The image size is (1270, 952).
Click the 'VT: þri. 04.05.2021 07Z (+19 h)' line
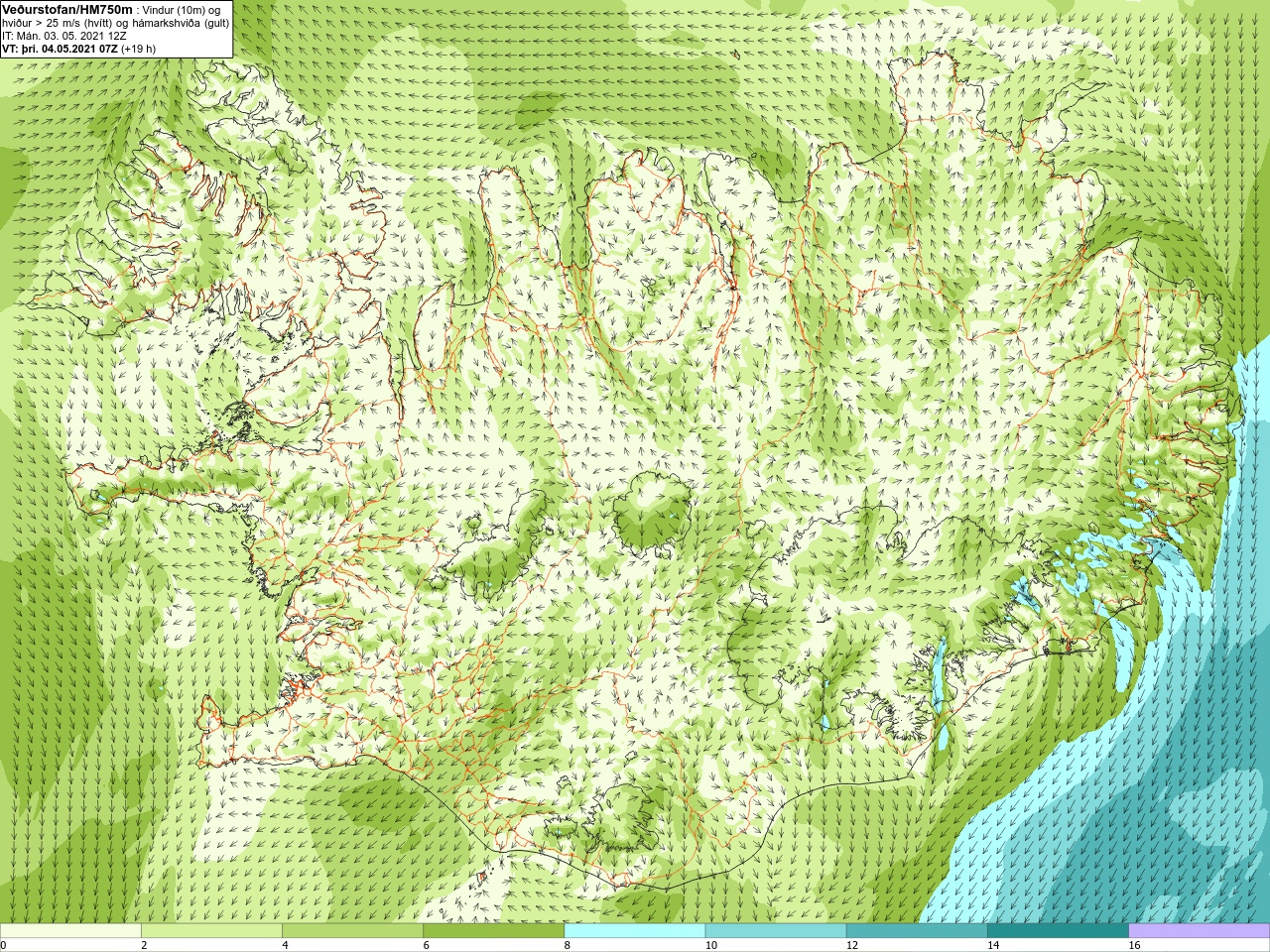click(x=79, y=48)
